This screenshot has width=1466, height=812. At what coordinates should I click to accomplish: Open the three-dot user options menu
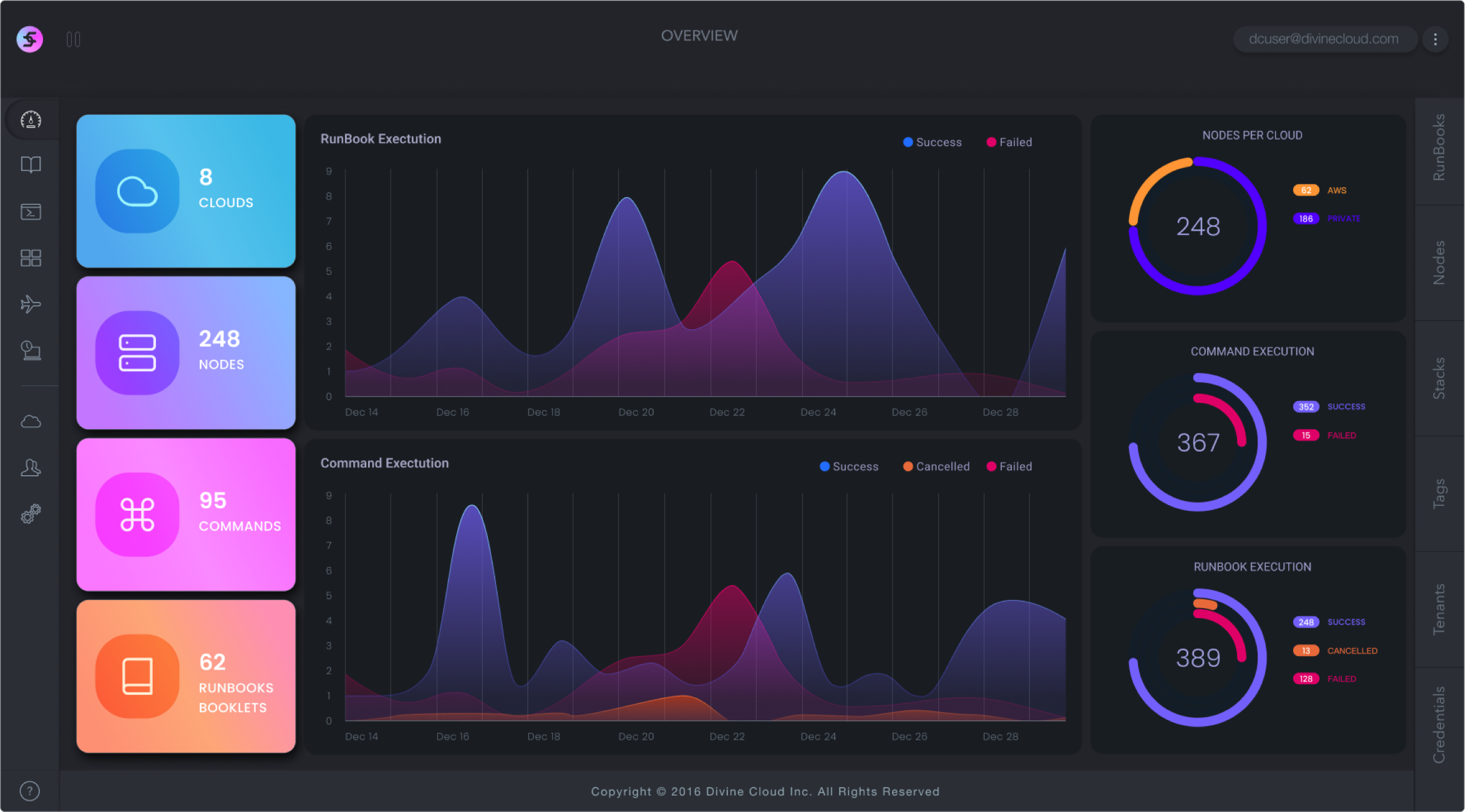point(1435,39)
